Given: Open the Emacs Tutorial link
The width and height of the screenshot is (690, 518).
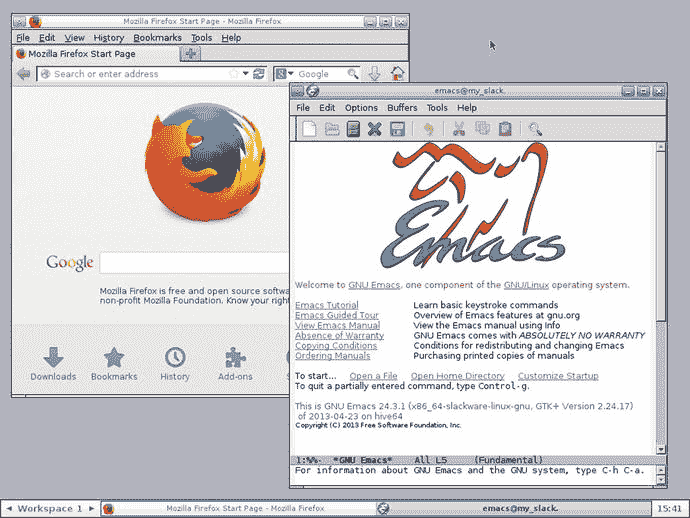Looking at the screenshot, I should (x=327, y=305).
